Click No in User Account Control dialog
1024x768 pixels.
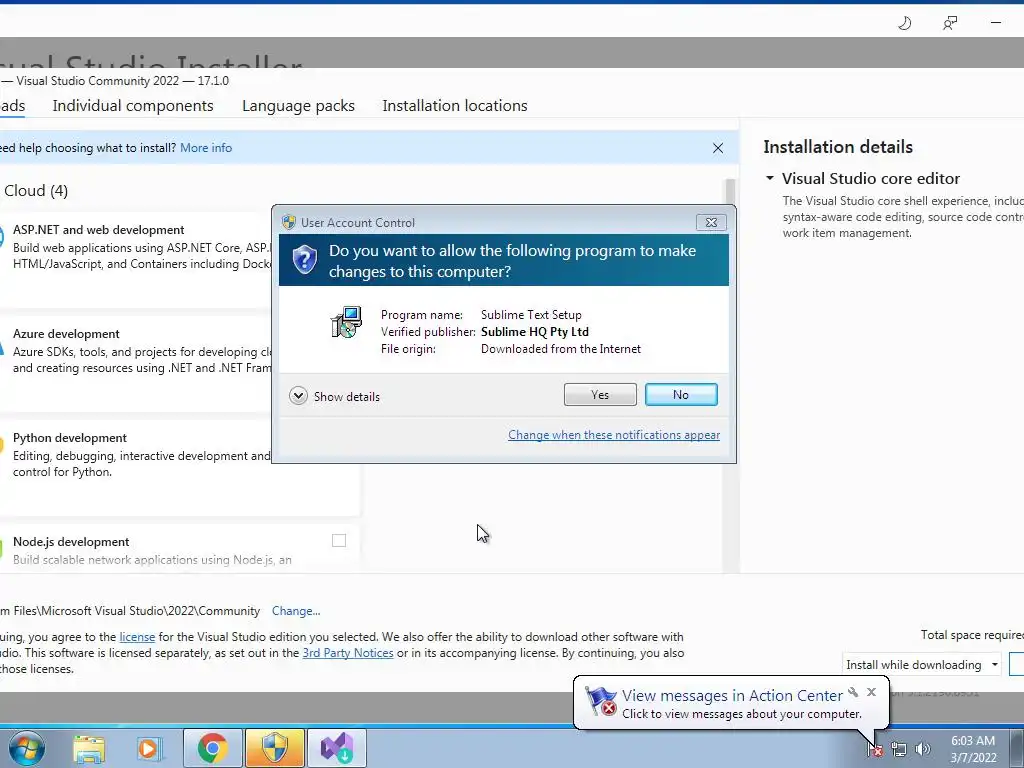680,394
